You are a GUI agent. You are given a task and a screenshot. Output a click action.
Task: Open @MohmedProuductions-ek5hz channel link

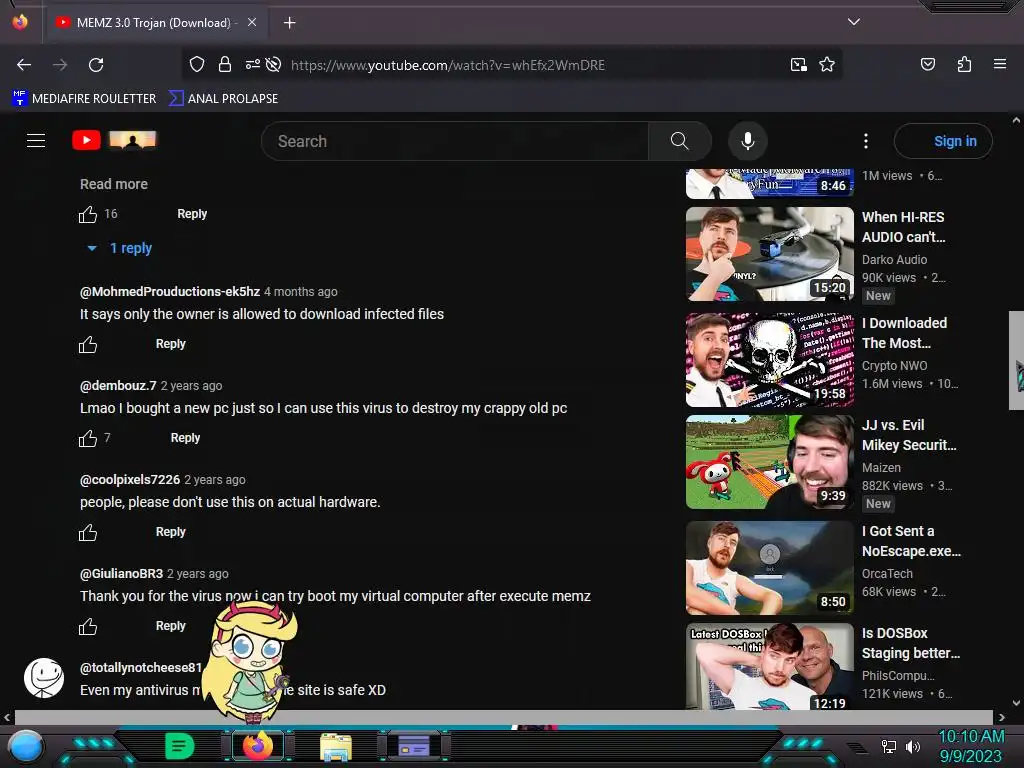[x=170, y=291]
